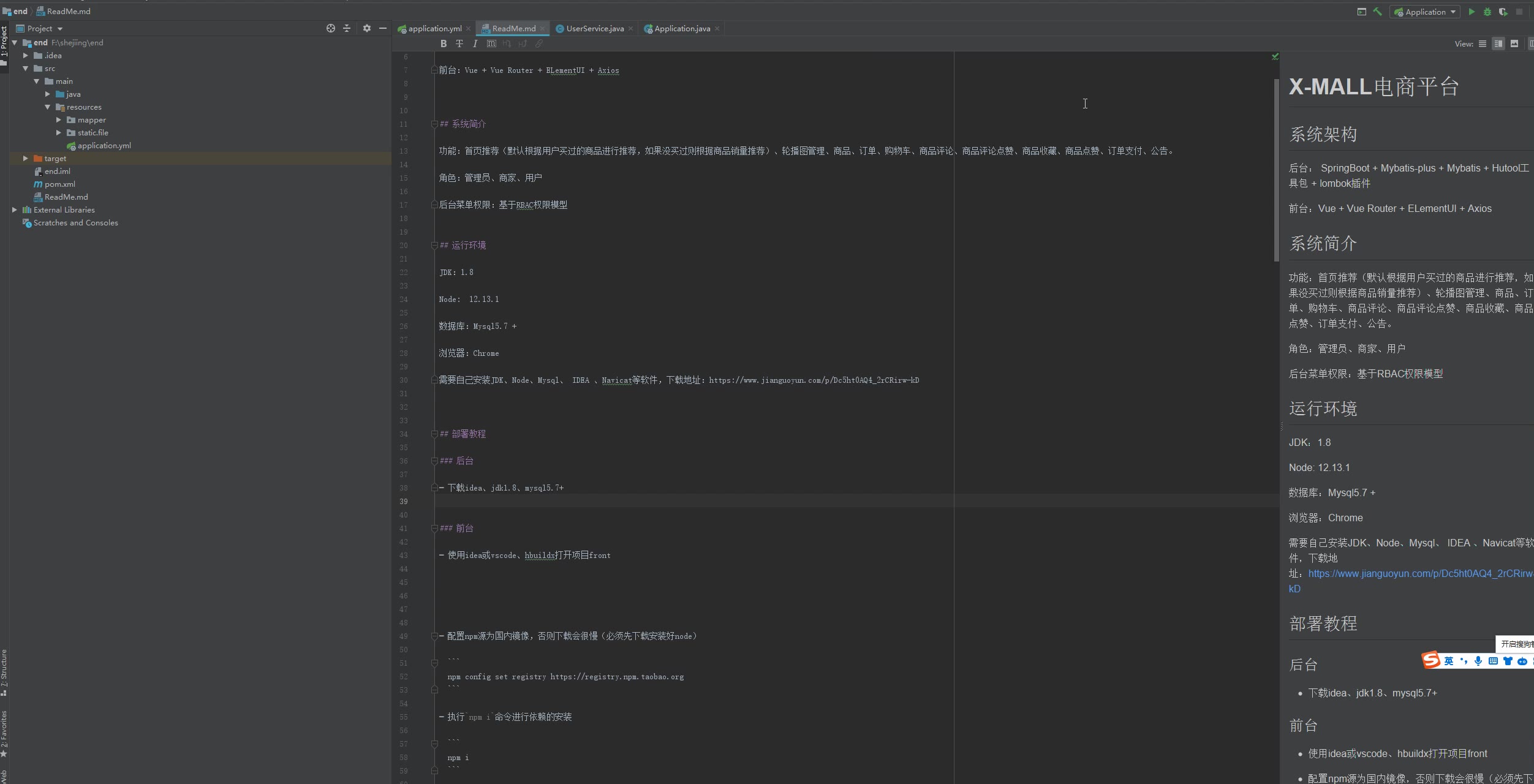Click the editor vertical scrollbar thumb

[1276, 170]
